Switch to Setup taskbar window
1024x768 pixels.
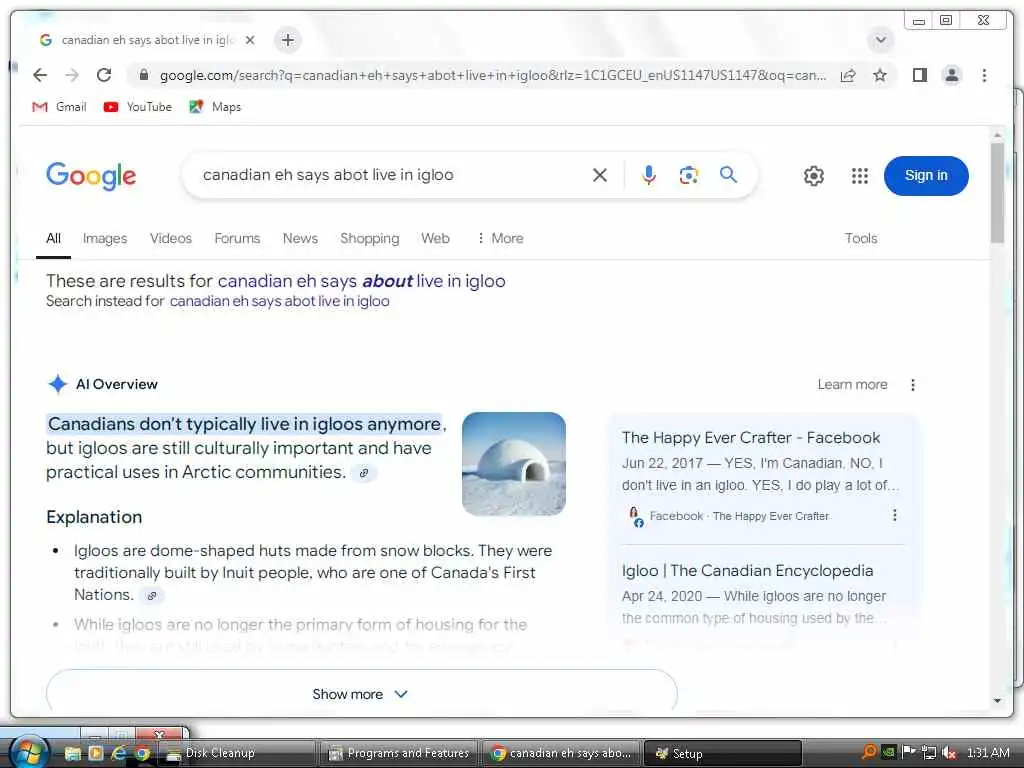pos(722,753)
